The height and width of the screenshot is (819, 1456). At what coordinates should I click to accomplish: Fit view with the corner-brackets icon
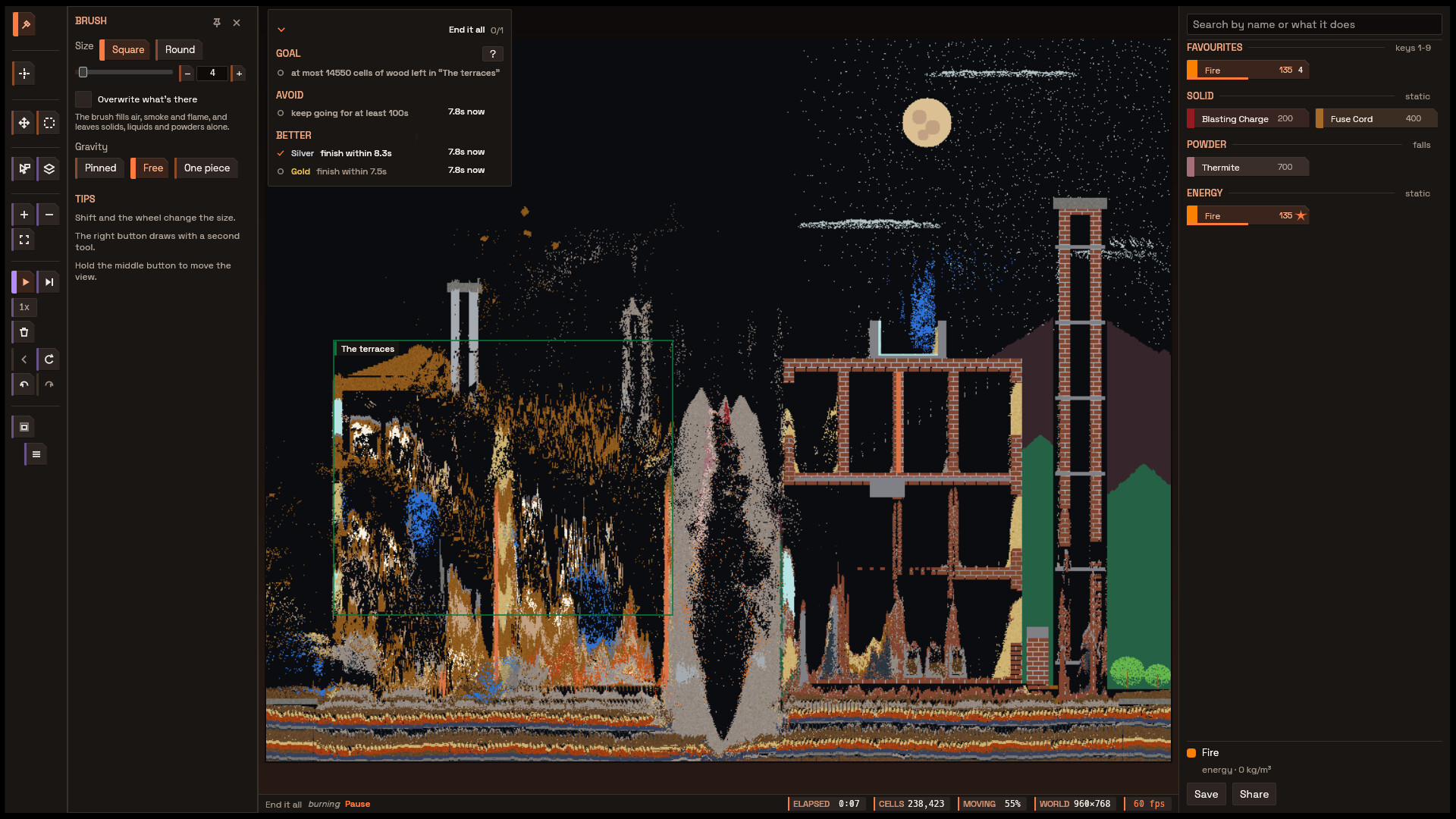point(24,240)
